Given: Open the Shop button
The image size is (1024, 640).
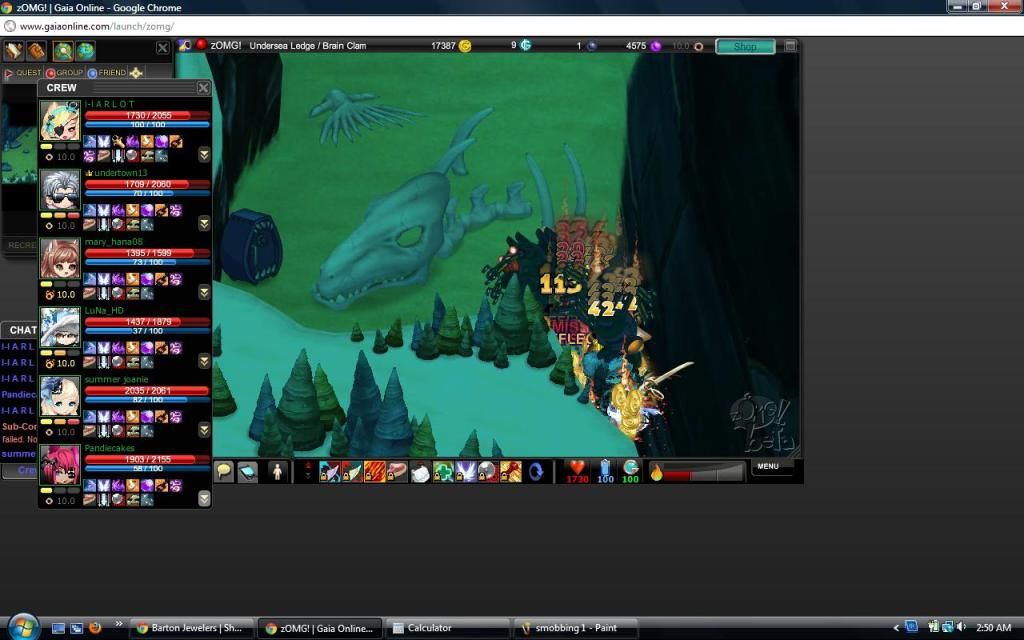Looking at the screenshot, I should 745,46.
